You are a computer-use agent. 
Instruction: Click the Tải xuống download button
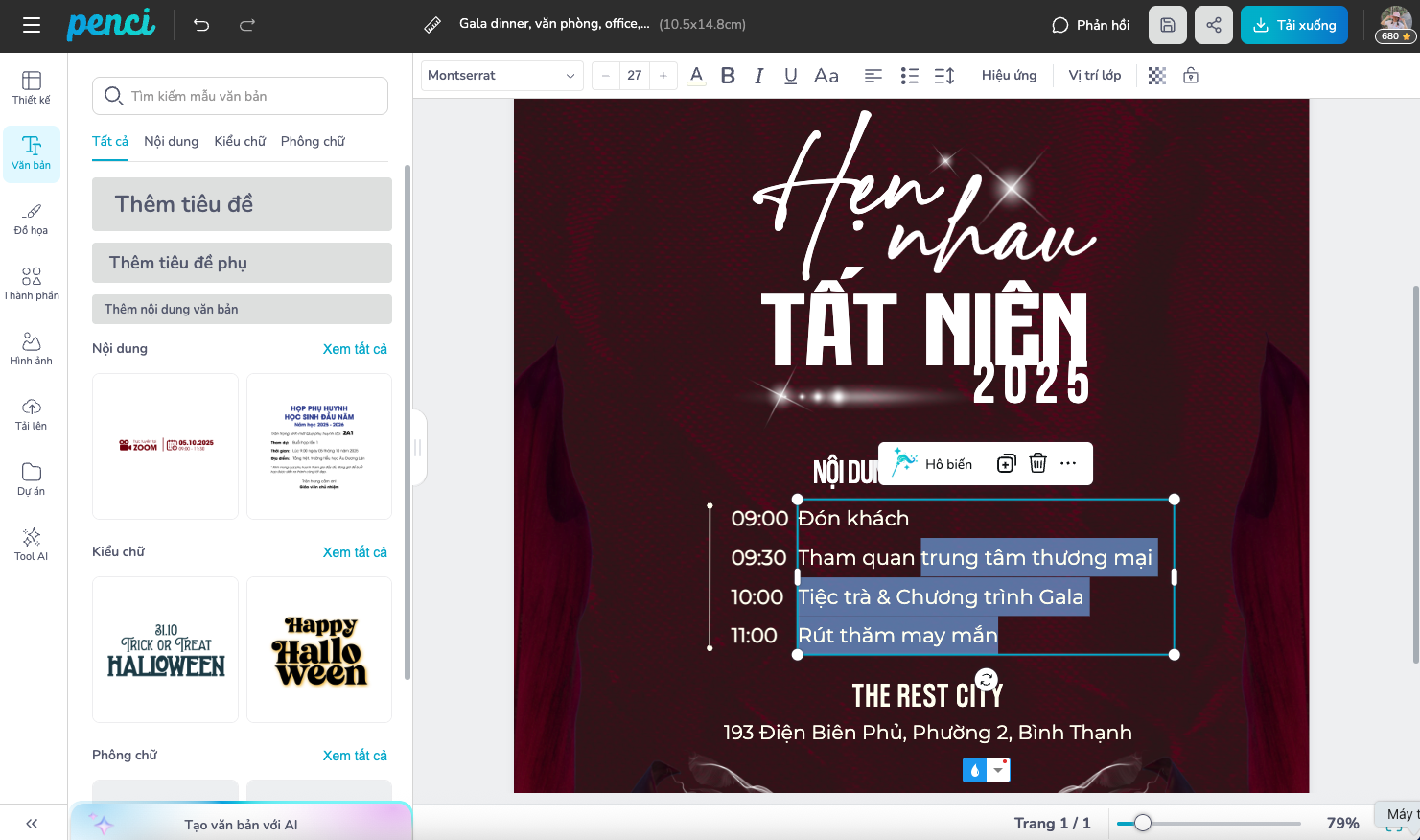1293,25
